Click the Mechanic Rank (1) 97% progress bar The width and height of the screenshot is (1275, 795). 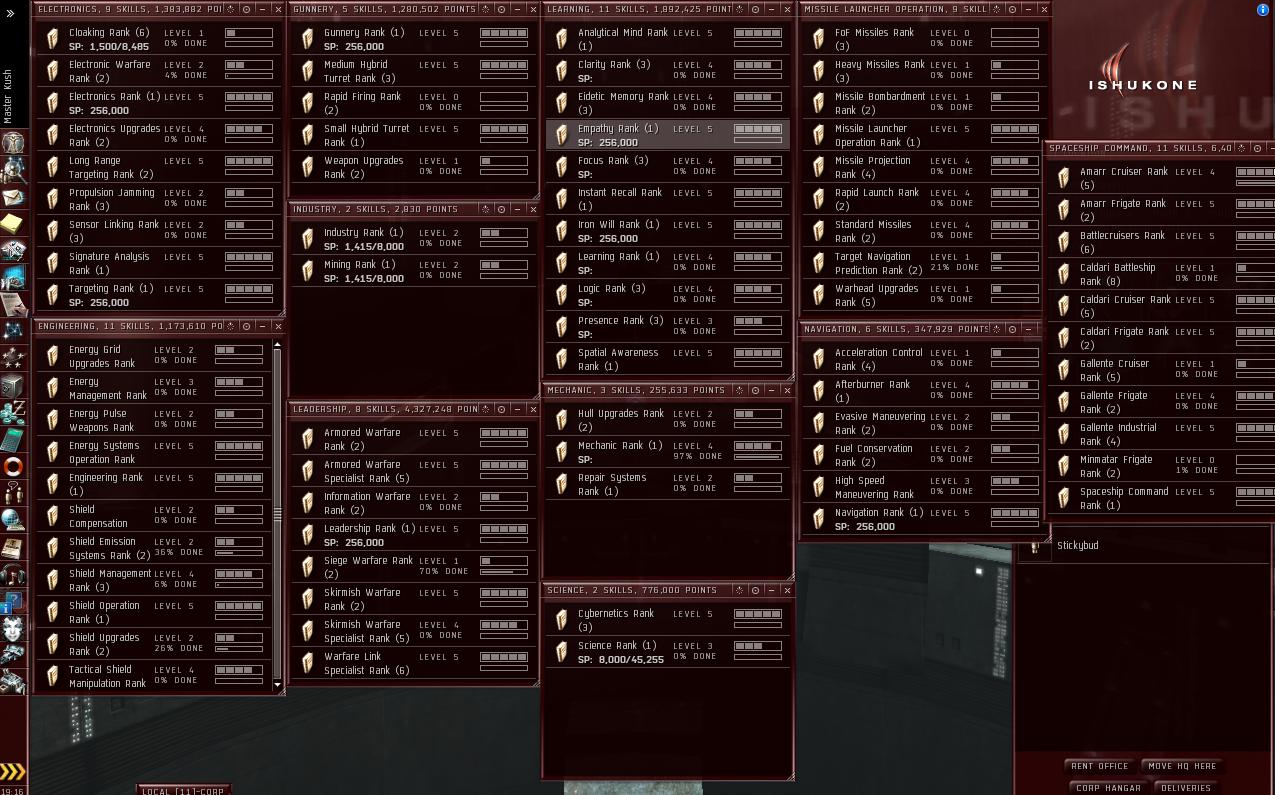point(758,456)
